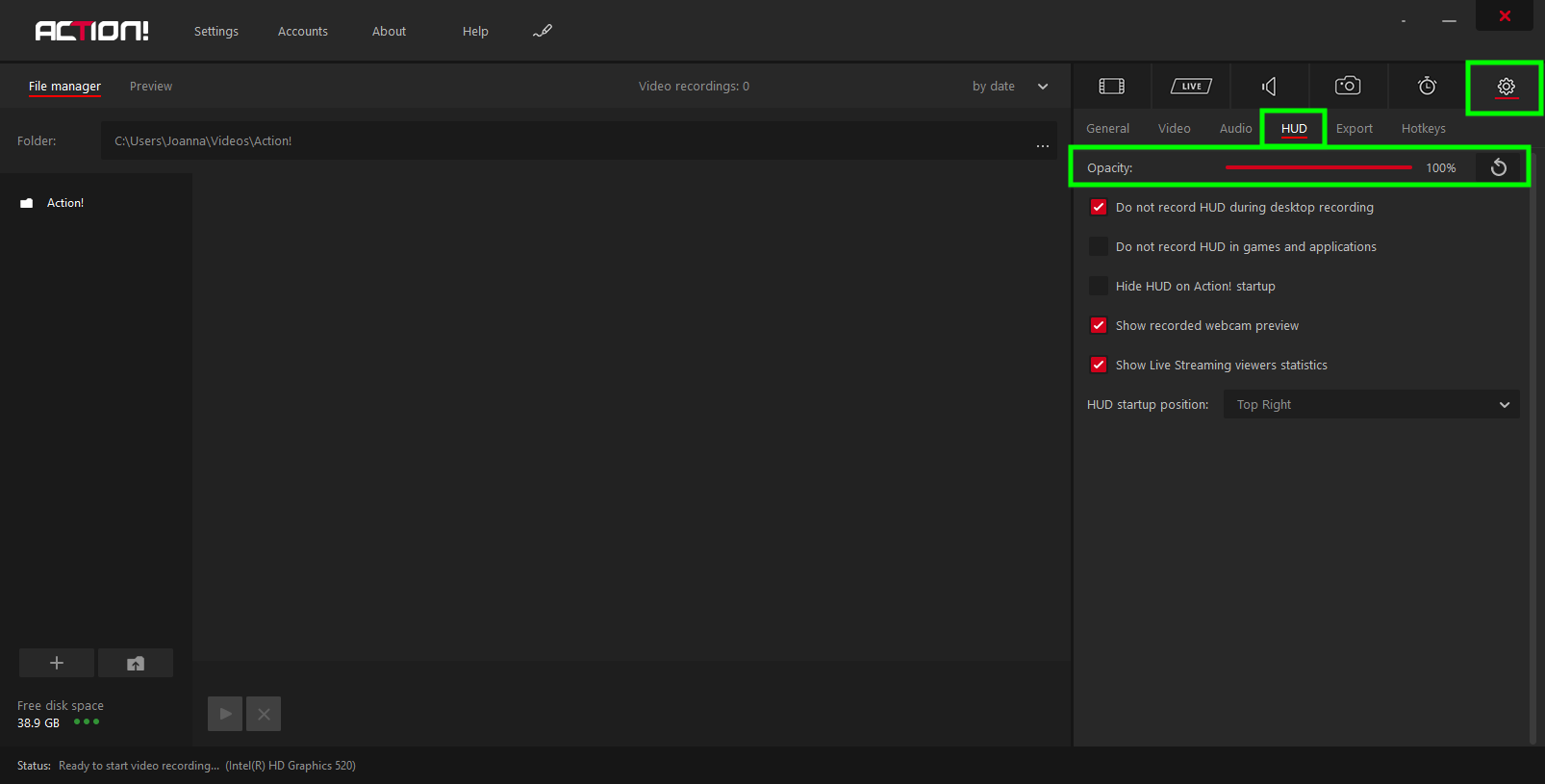Open the by date sort dropdown

click(1010, 87)
